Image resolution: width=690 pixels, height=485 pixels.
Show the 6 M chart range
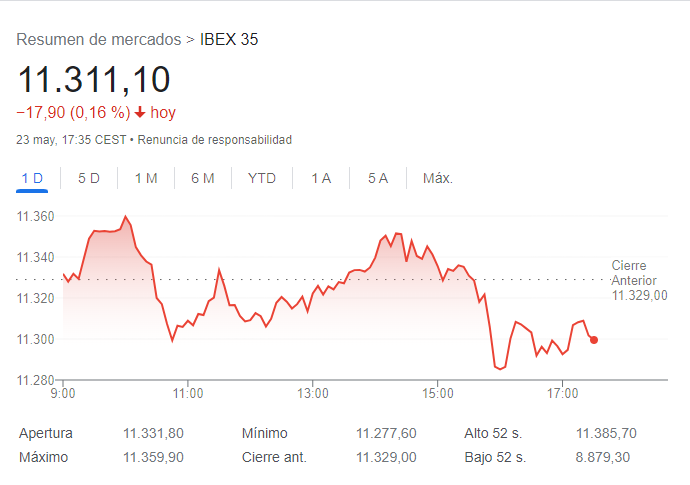point(203,179)
